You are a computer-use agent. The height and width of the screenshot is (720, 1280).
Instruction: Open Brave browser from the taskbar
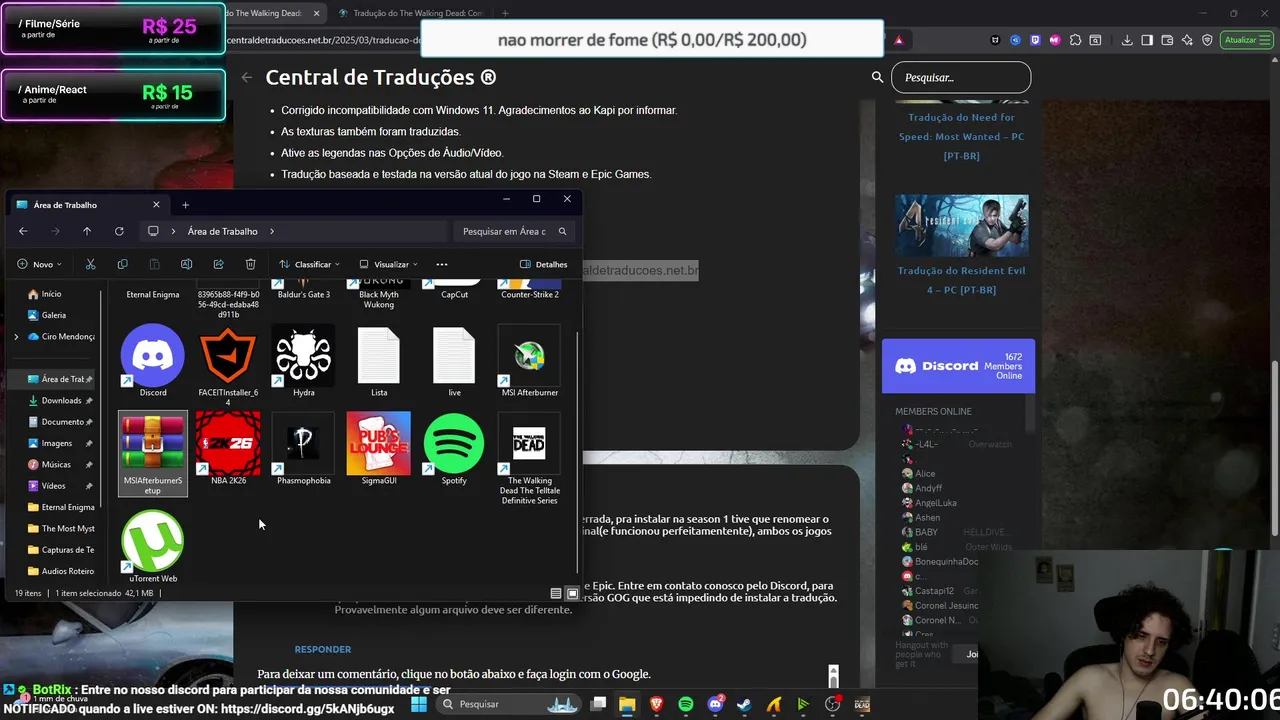[x=656, y=704]
